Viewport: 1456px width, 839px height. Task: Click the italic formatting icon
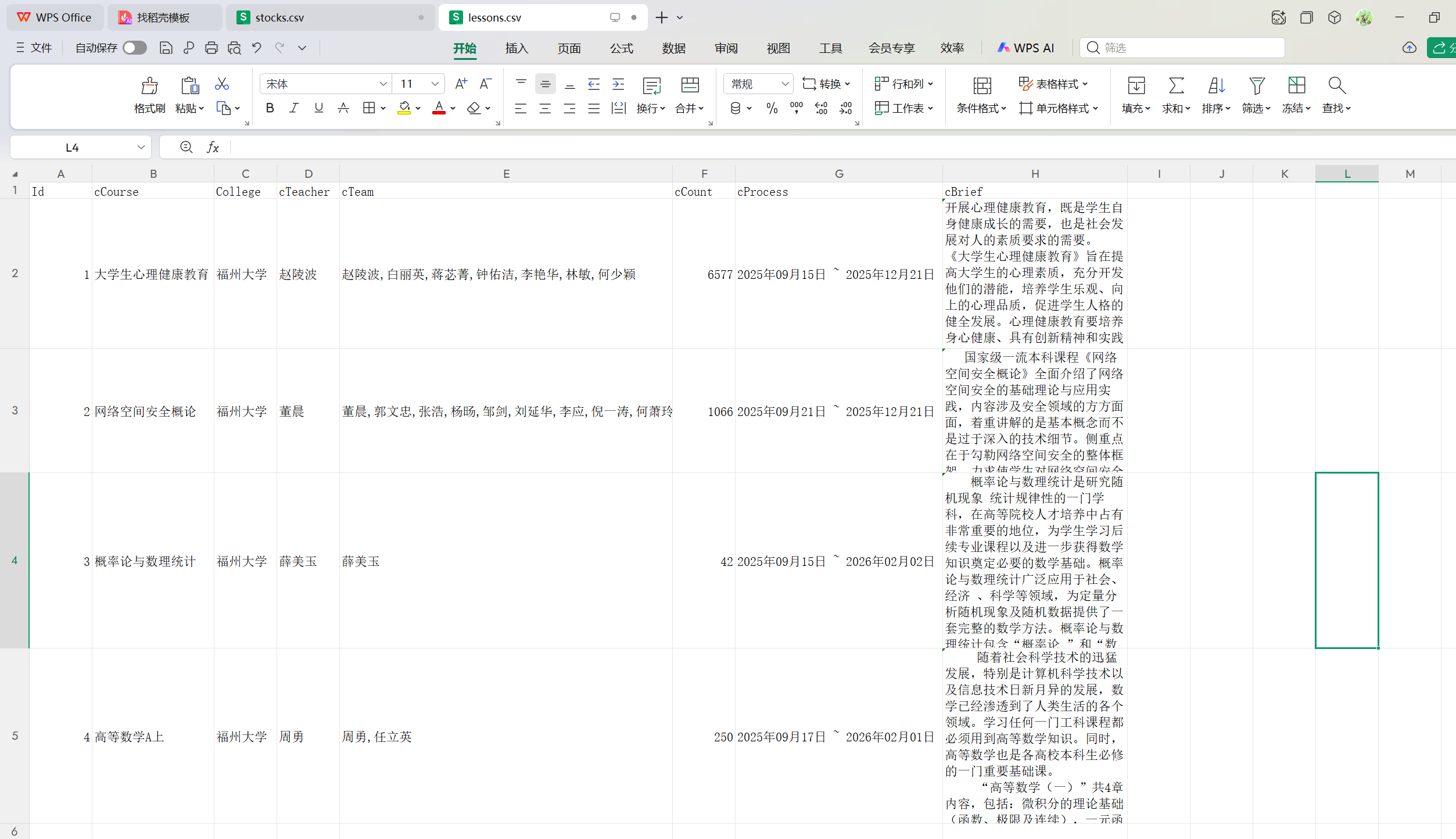[x=294, y=108]
